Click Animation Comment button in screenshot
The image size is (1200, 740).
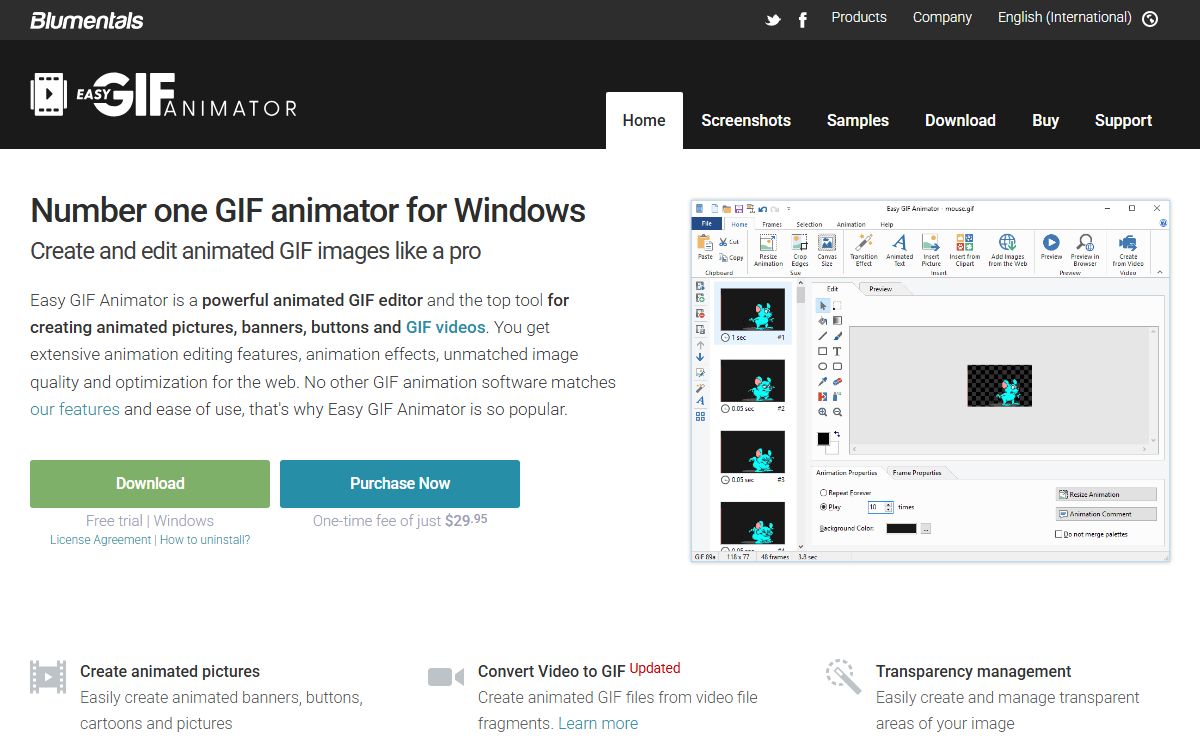(x=1106, y=514)
